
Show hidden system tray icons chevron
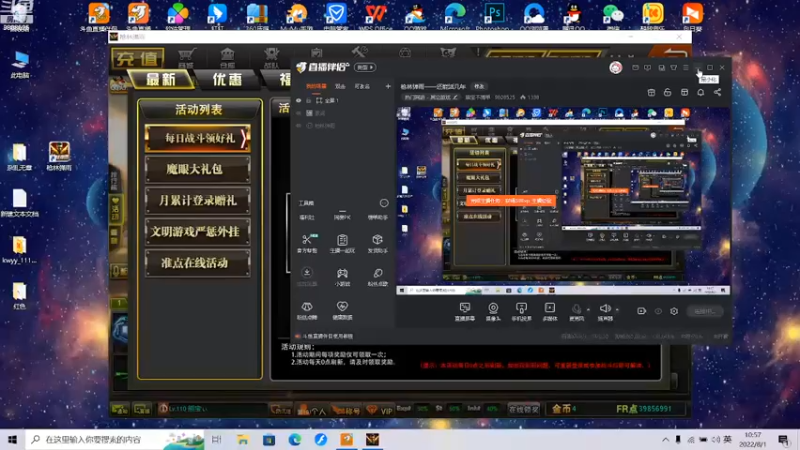[x=665, y=439]
